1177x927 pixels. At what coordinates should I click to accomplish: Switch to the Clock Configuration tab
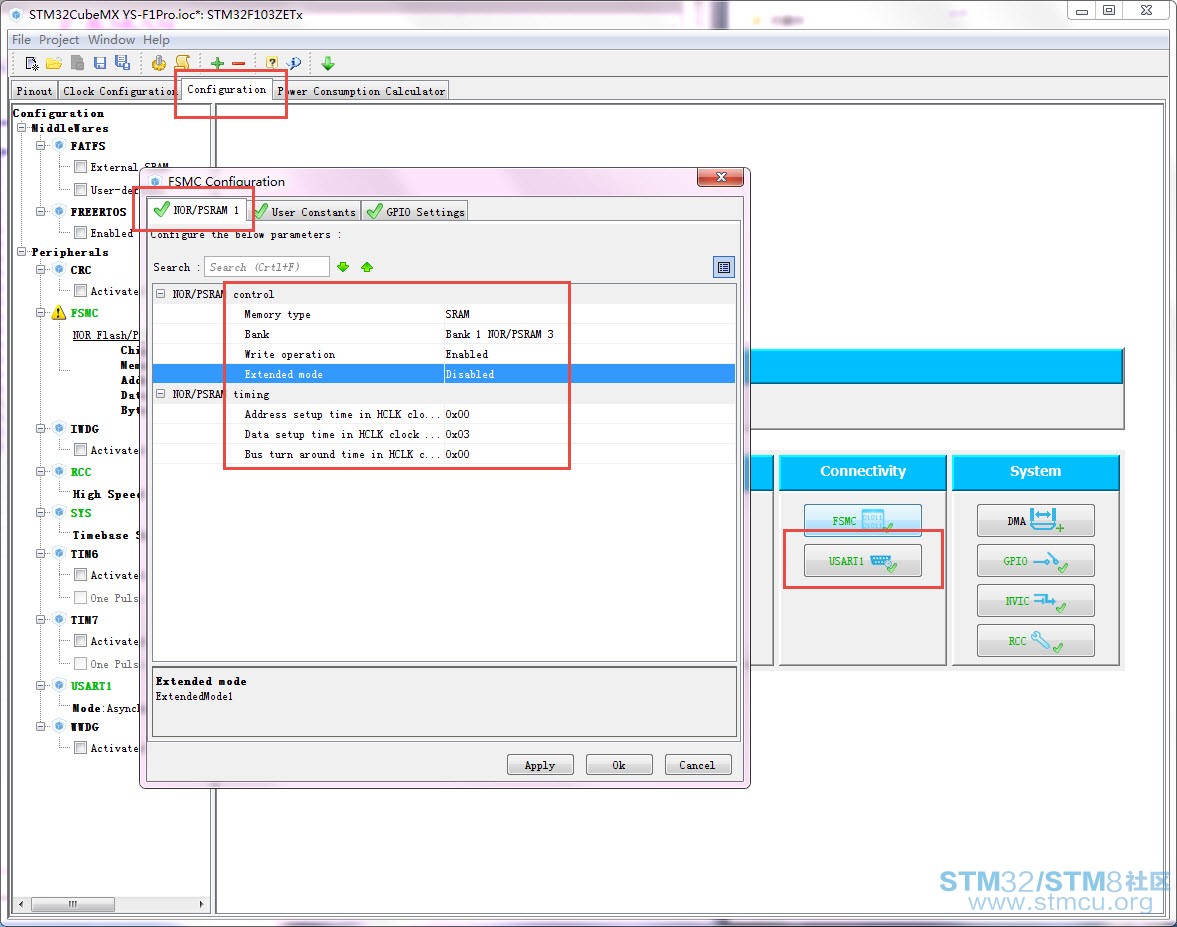pyautogui.click(x=119, y=91)
